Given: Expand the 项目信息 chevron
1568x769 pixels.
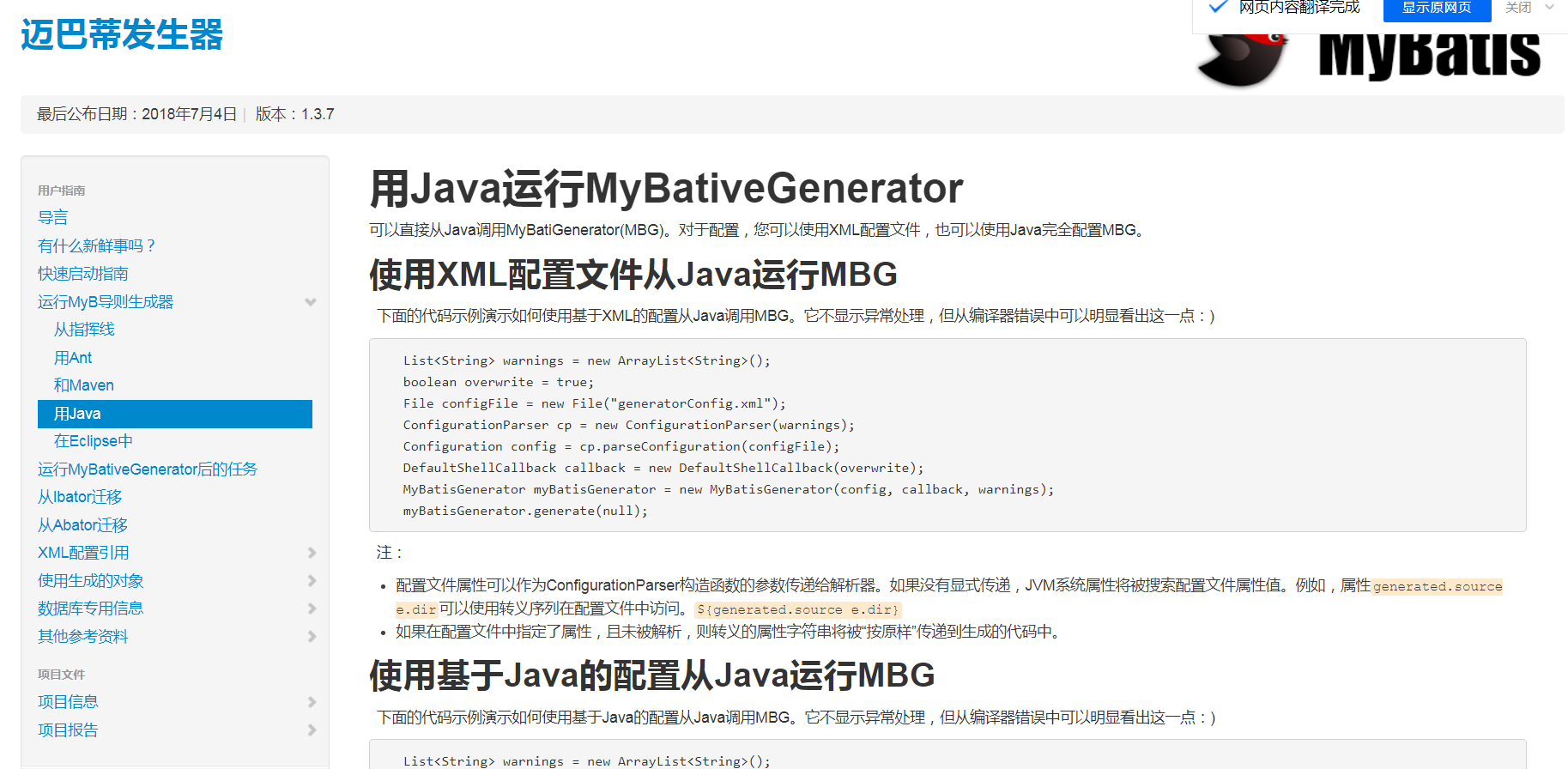Looking at the screenshot, I should pyautogui.click(x=312, y=702).
